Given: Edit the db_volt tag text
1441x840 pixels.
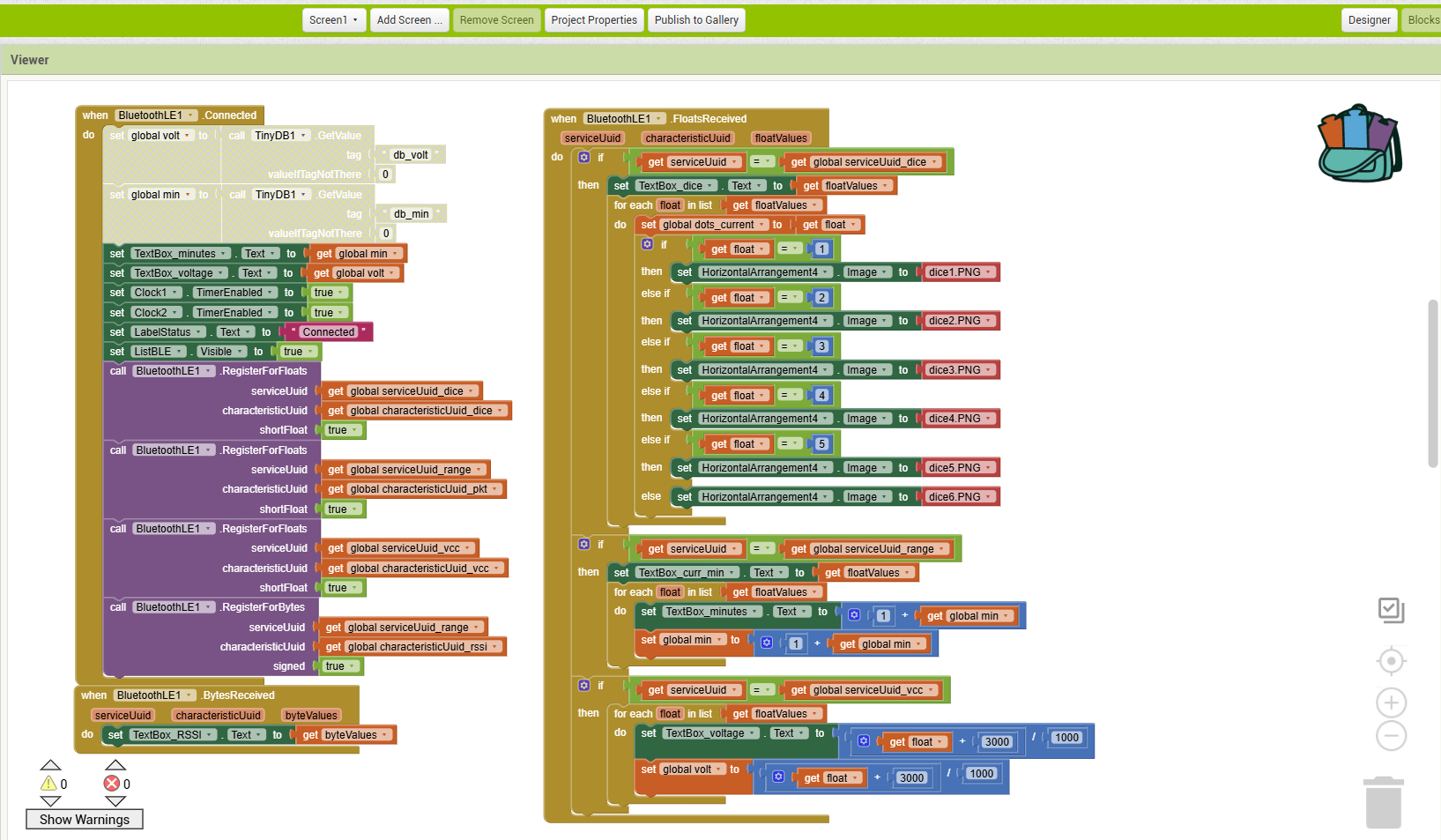Looking at the screenshot, I should click(411, 155).
